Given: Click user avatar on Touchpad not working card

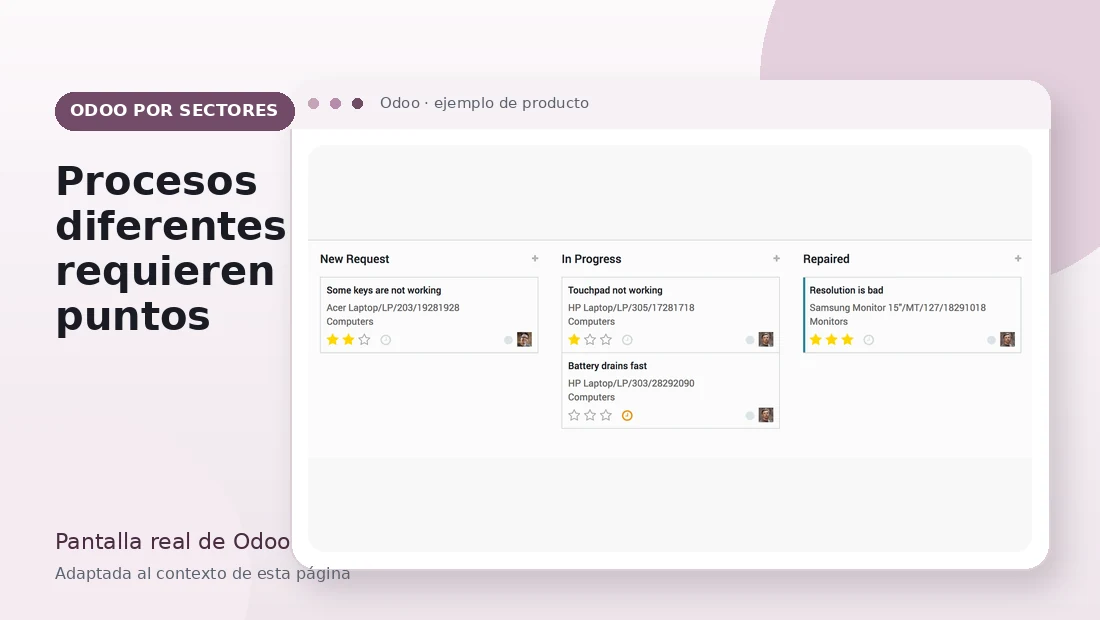Looking at the screenshot, I should (766, 339).
